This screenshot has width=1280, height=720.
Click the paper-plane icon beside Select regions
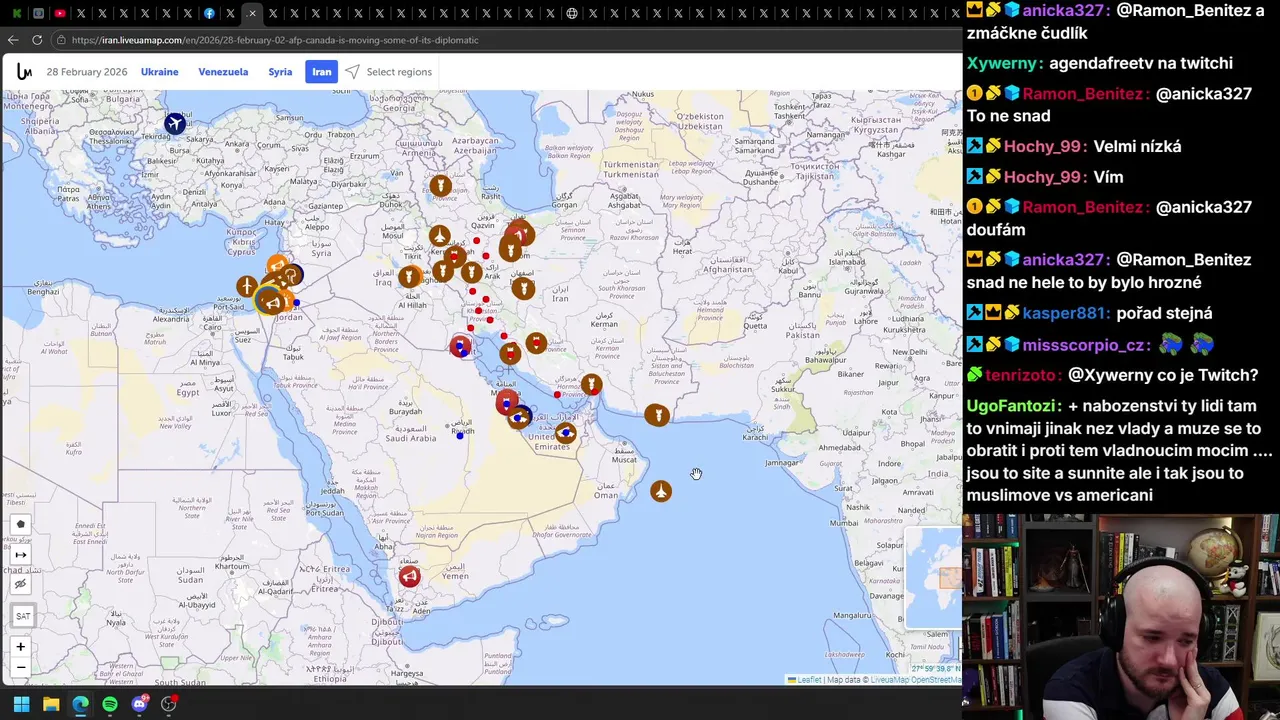[352, 72]
